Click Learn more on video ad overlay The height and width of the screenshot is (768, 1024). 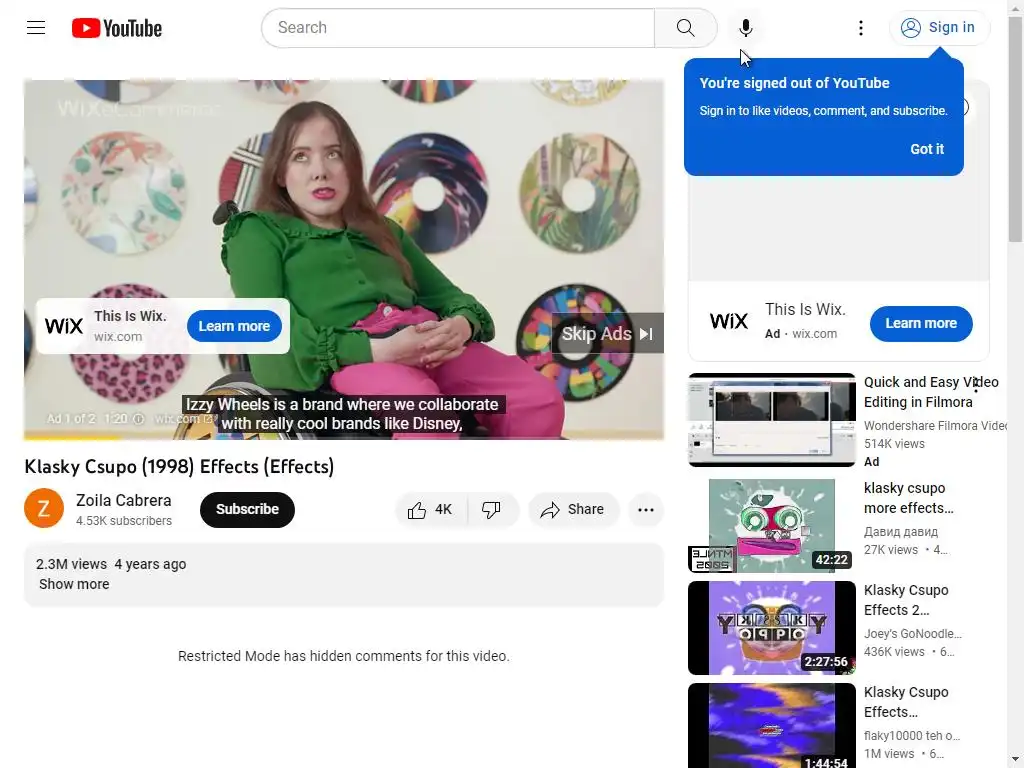234,326
